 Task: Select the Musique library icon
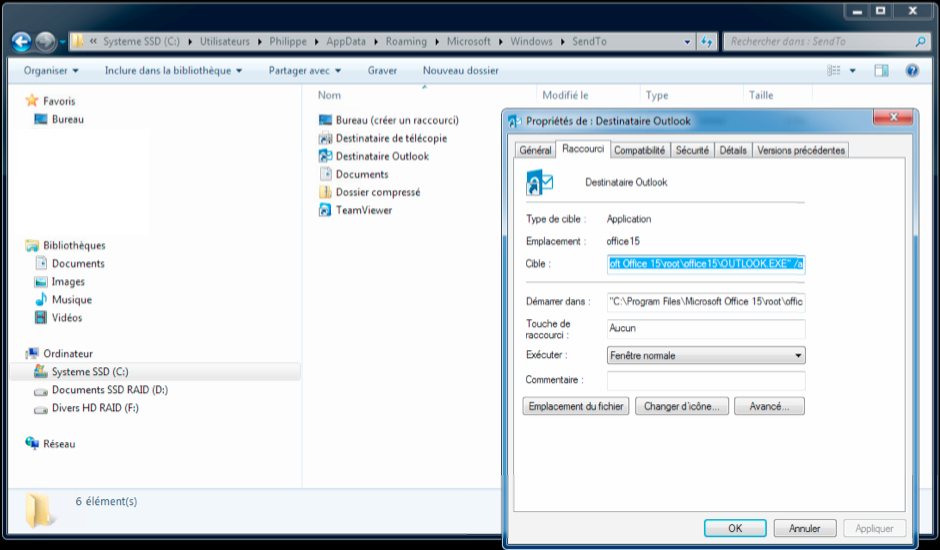[41, 299]
